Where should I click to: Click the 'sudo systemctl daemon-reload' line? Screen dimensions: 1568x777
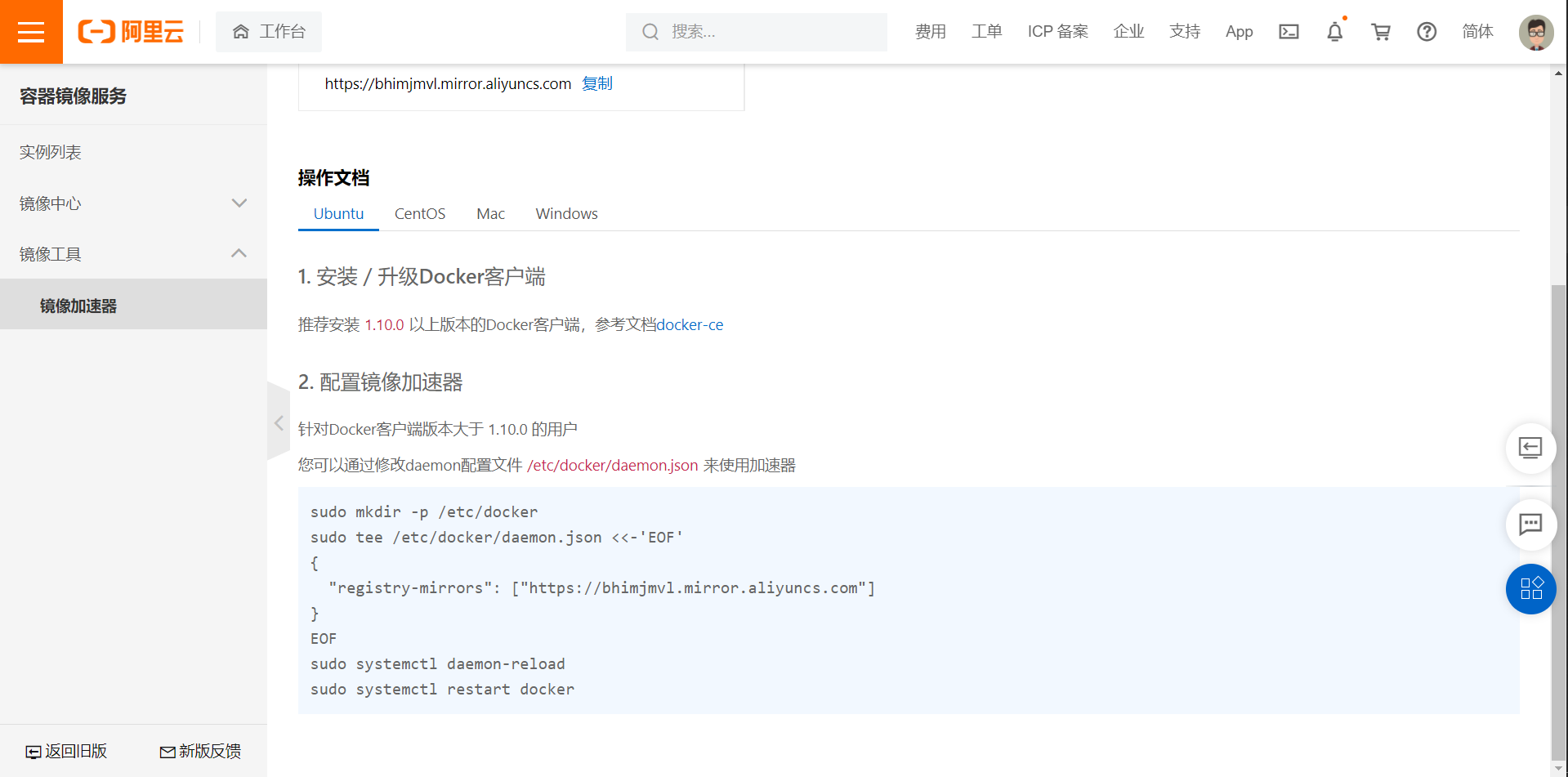tap(438, 663)
